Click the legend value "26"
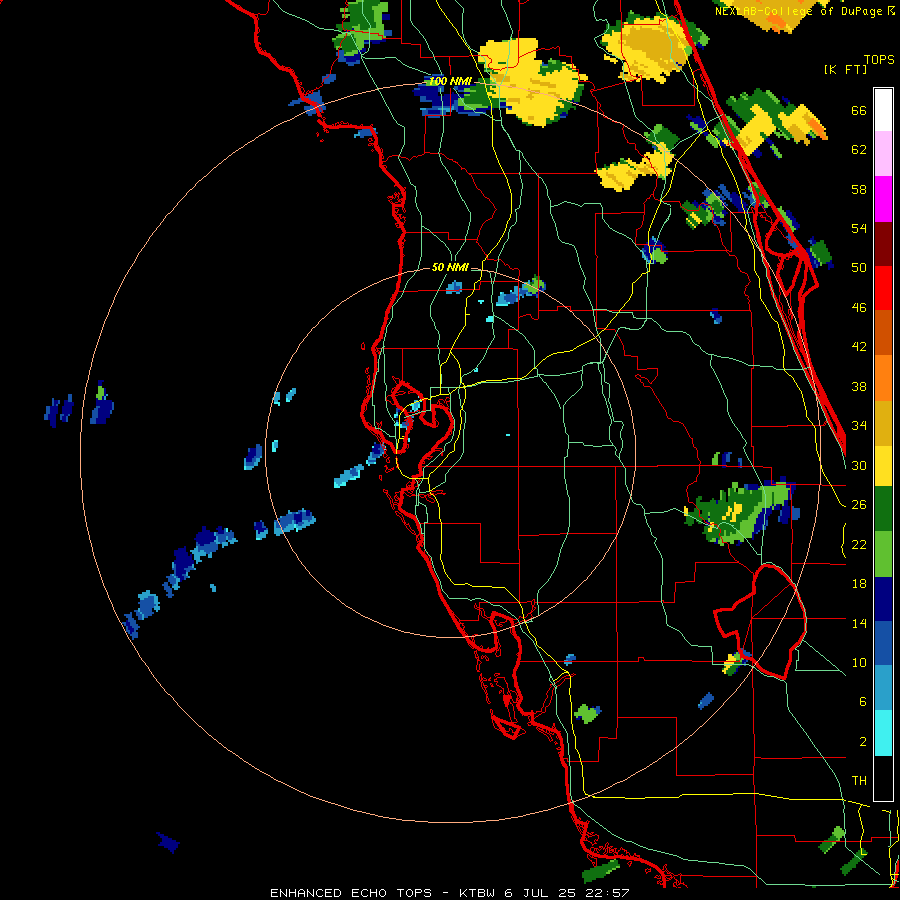The width and height of the screenshot is (900, 900). 859,505
